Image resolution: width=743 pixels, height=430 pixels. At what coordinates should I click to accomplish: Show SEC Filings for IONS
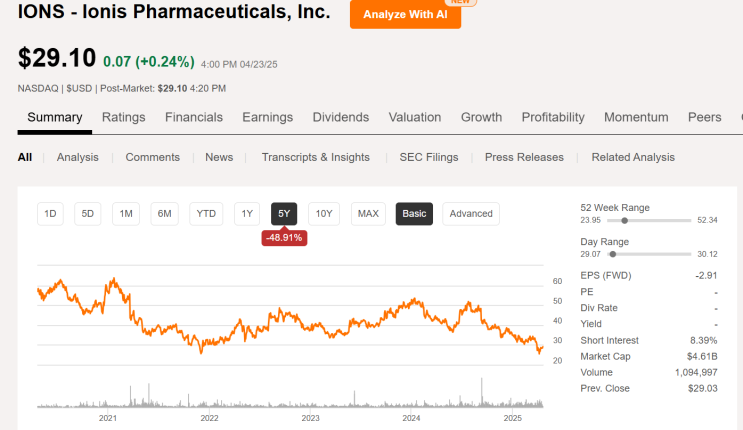click(427, 157)
